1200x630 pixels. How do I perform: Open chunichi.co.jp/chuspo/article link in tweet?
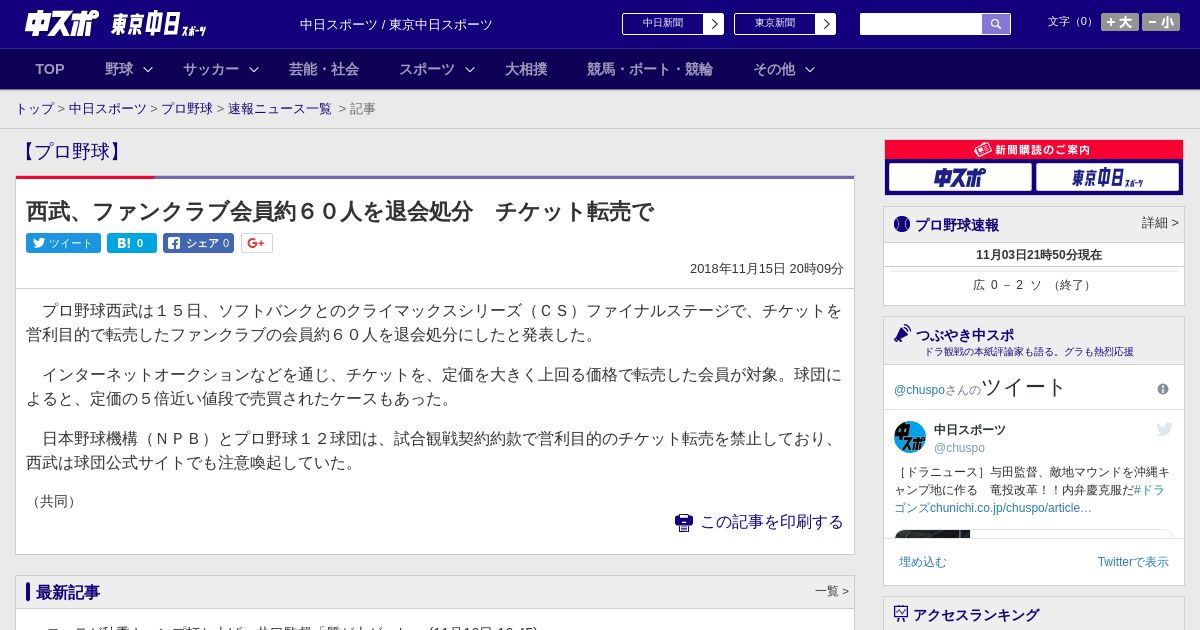pos(1010,508)
